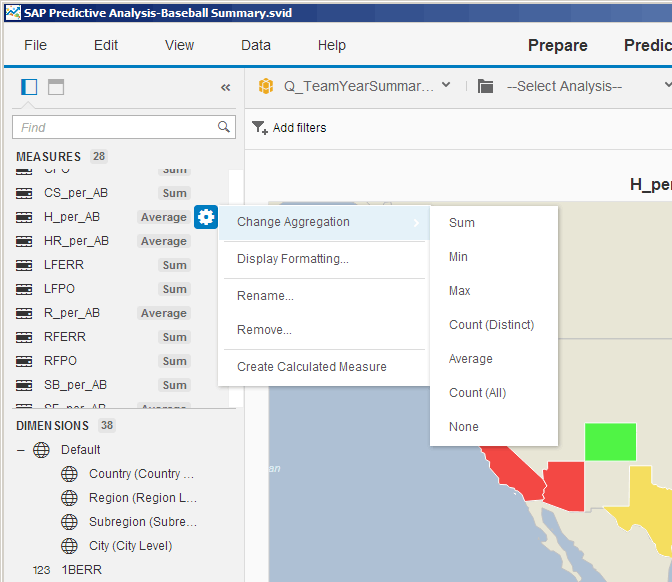Click the Sum badge on LFERR
The width and height of the screenshot is (672, 582).
[x=174, y=265]
